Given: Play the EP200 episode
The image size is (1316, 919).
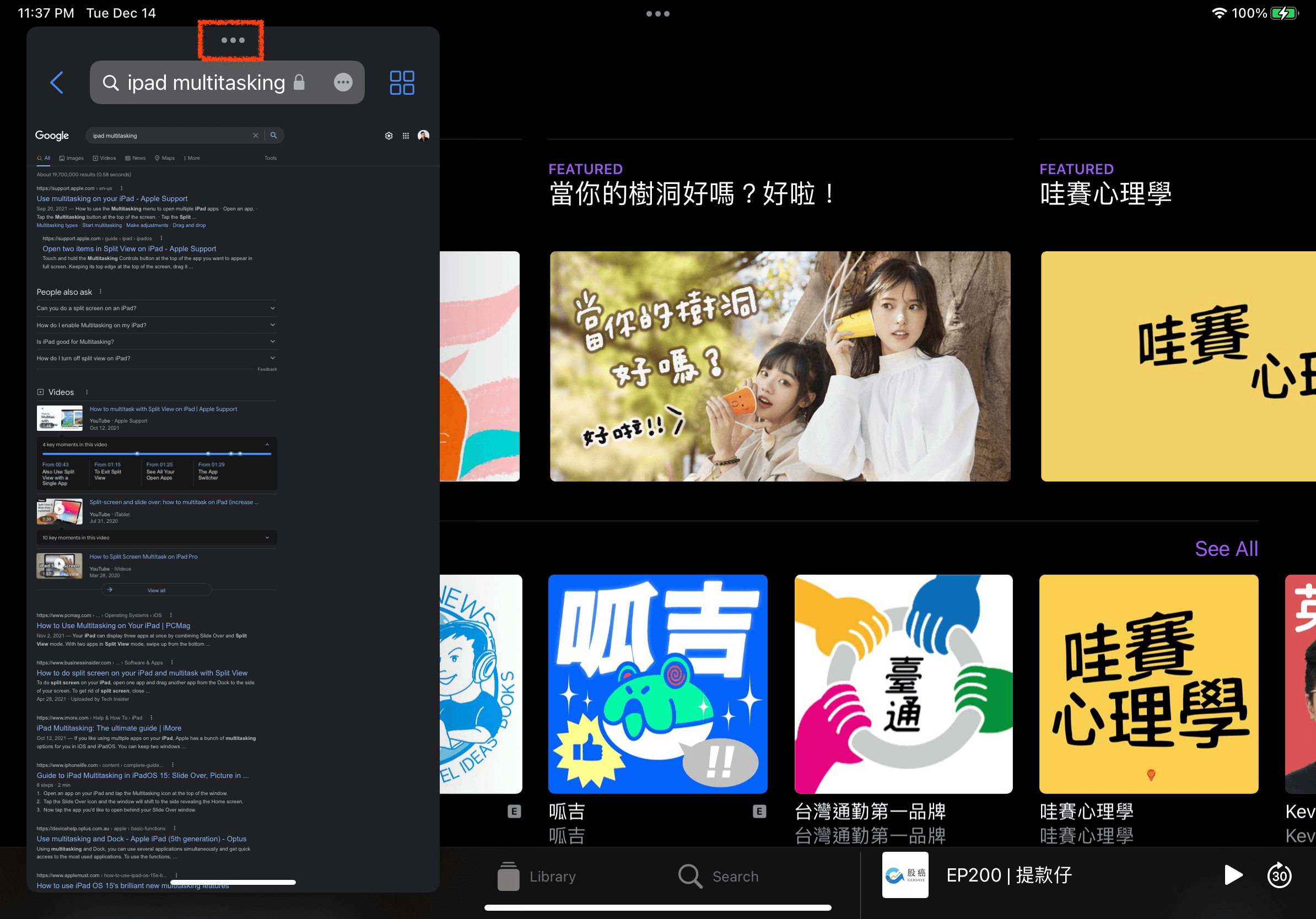Looking at the screenshot, I should click(1233, 875).
